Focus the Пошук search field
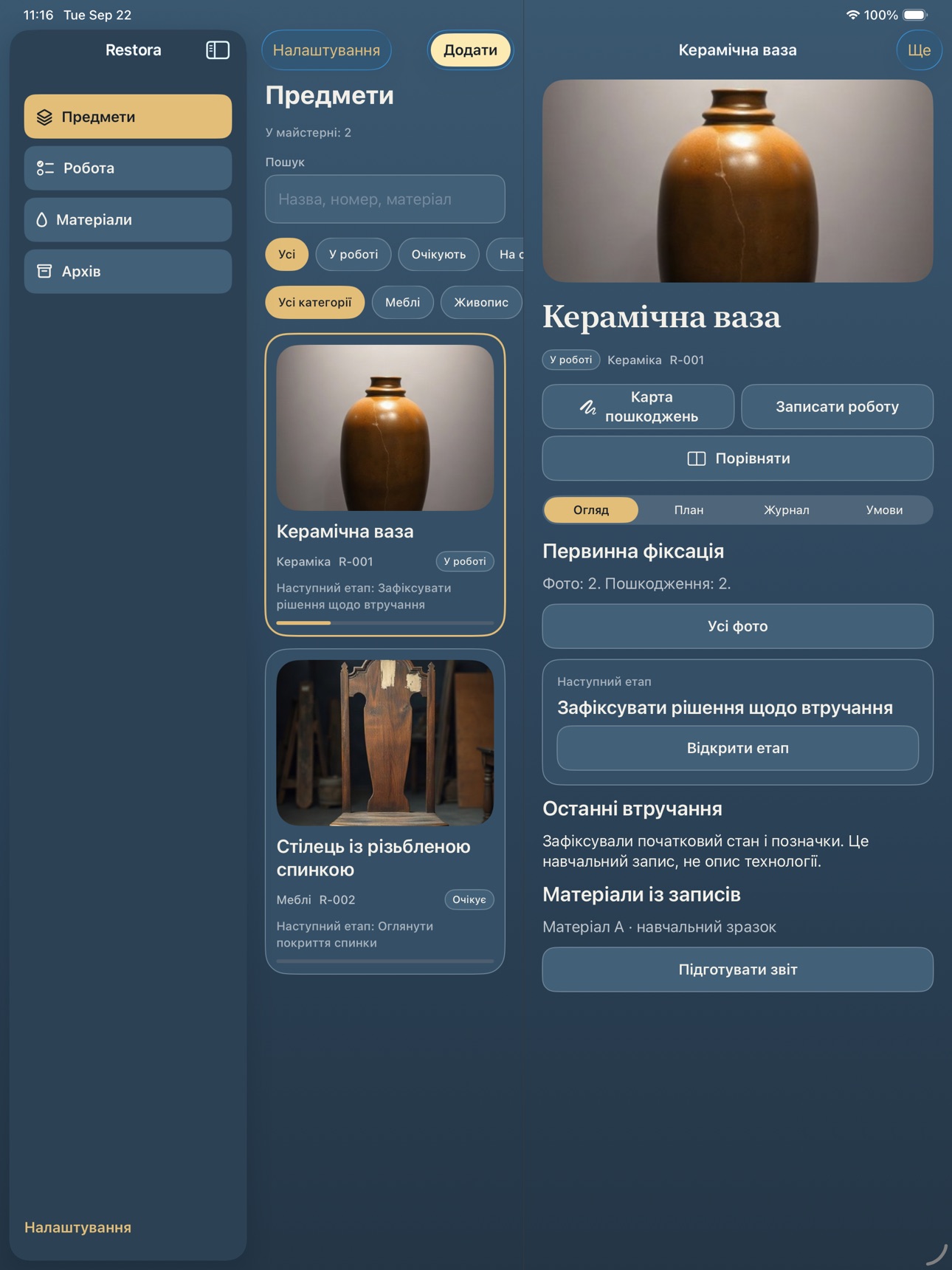The width and height of the screenshot is (952, 1270). (385, 199)
